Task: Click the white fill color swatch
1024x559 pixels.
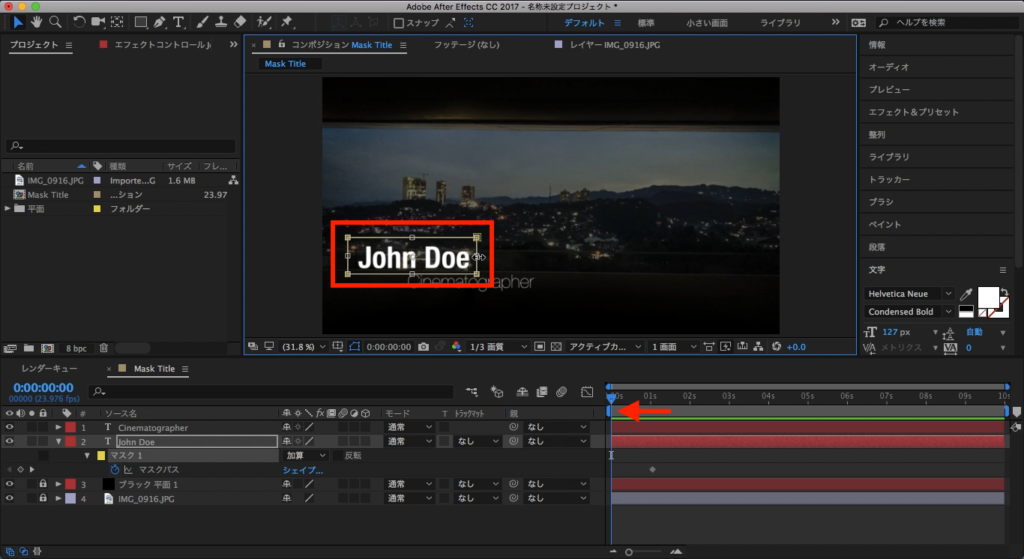Action: (988, 296)
